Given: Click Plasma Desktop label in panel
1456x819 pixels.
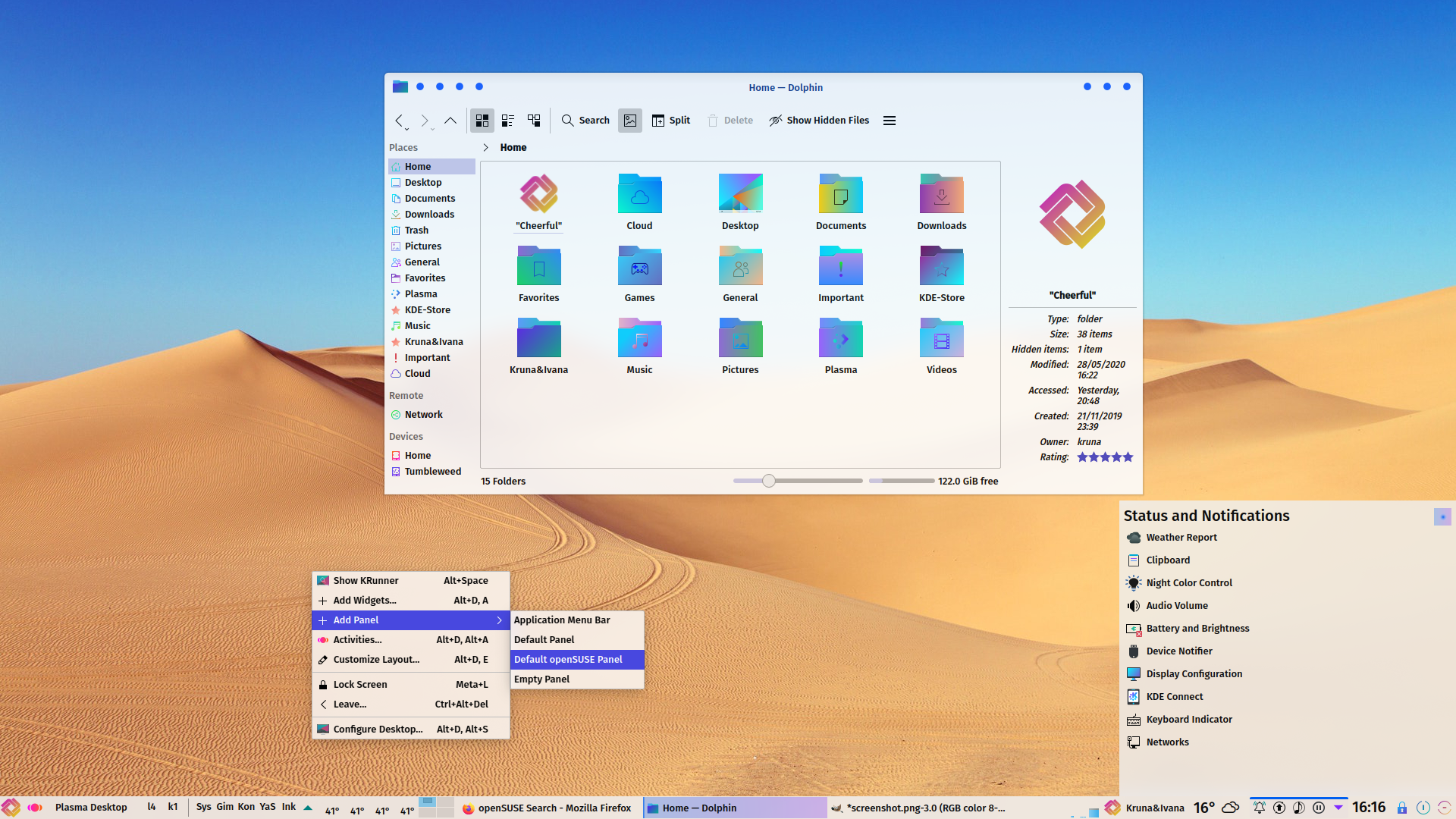Looking at the screenshot, I should click(x=91, y=808).
